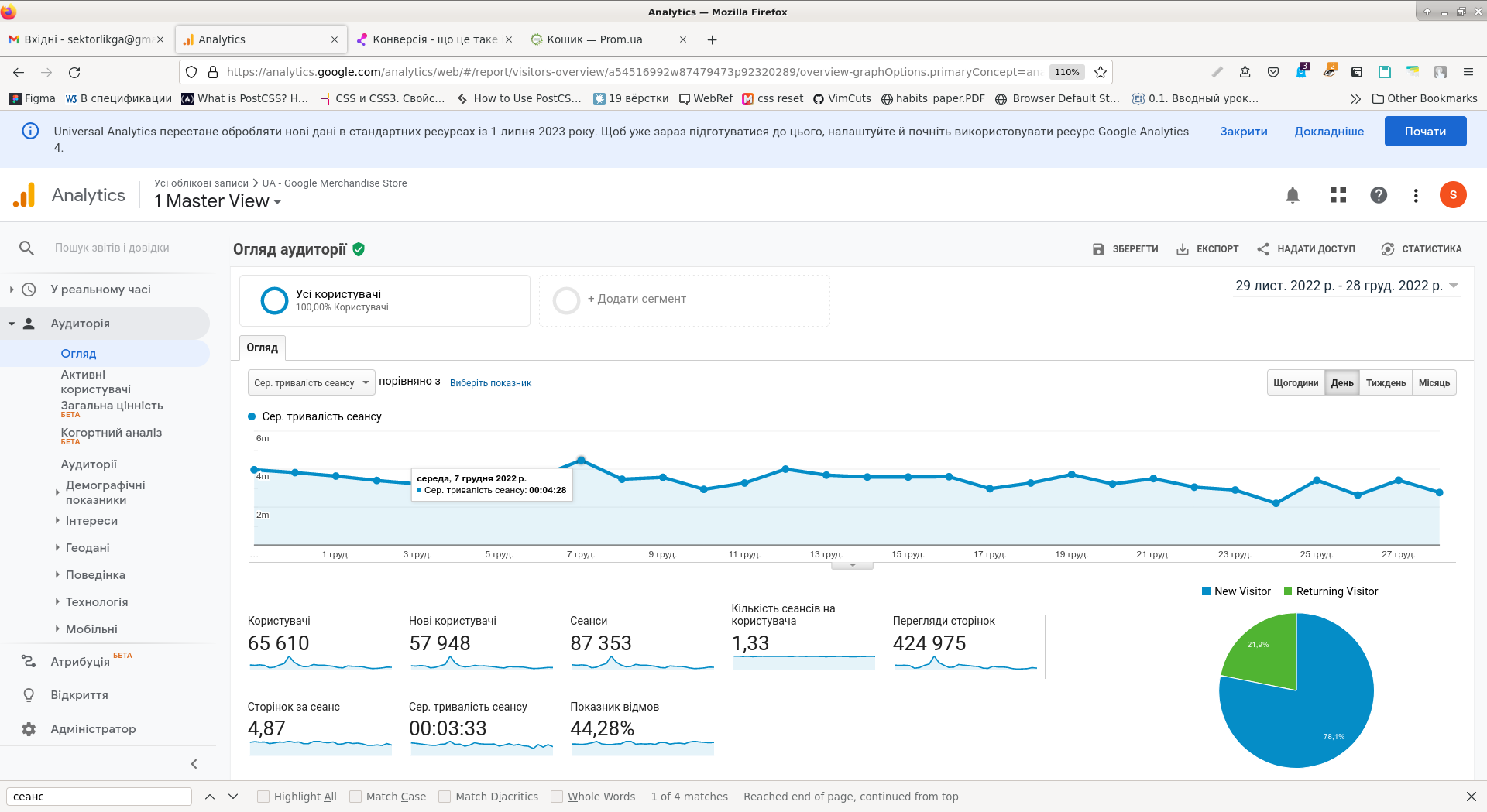Image resolution: width=1487 pixels, height=812 pixels.
Task: Click the find bar search input field
Action: [x=99, y=797]
